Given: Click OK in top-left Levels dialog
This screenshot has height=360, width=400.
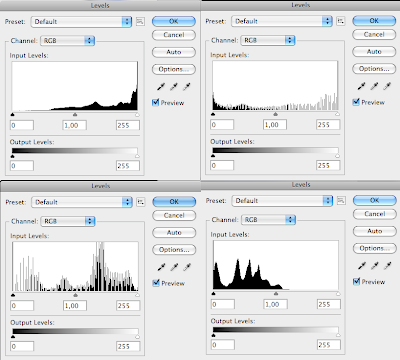Looking at the screenshot, I should [x=174, y=21].
